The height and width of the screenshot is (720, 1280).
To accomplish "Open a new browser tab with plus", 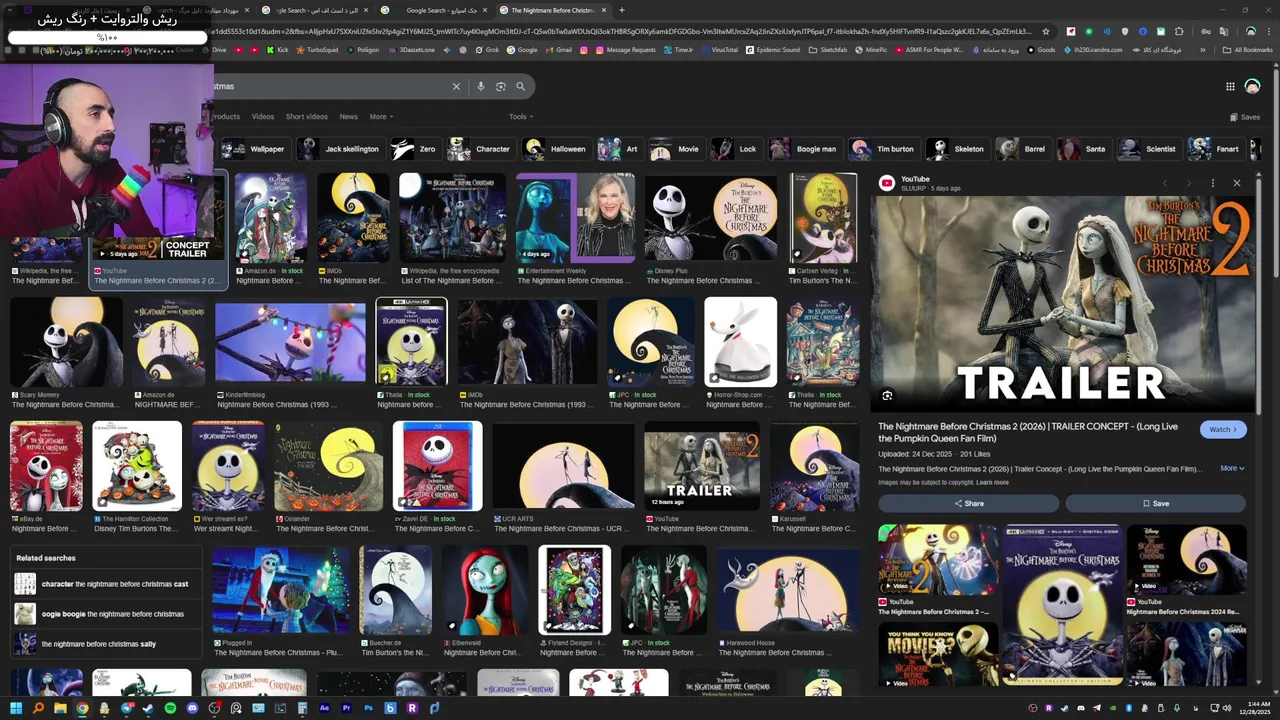I will [622, 10].
